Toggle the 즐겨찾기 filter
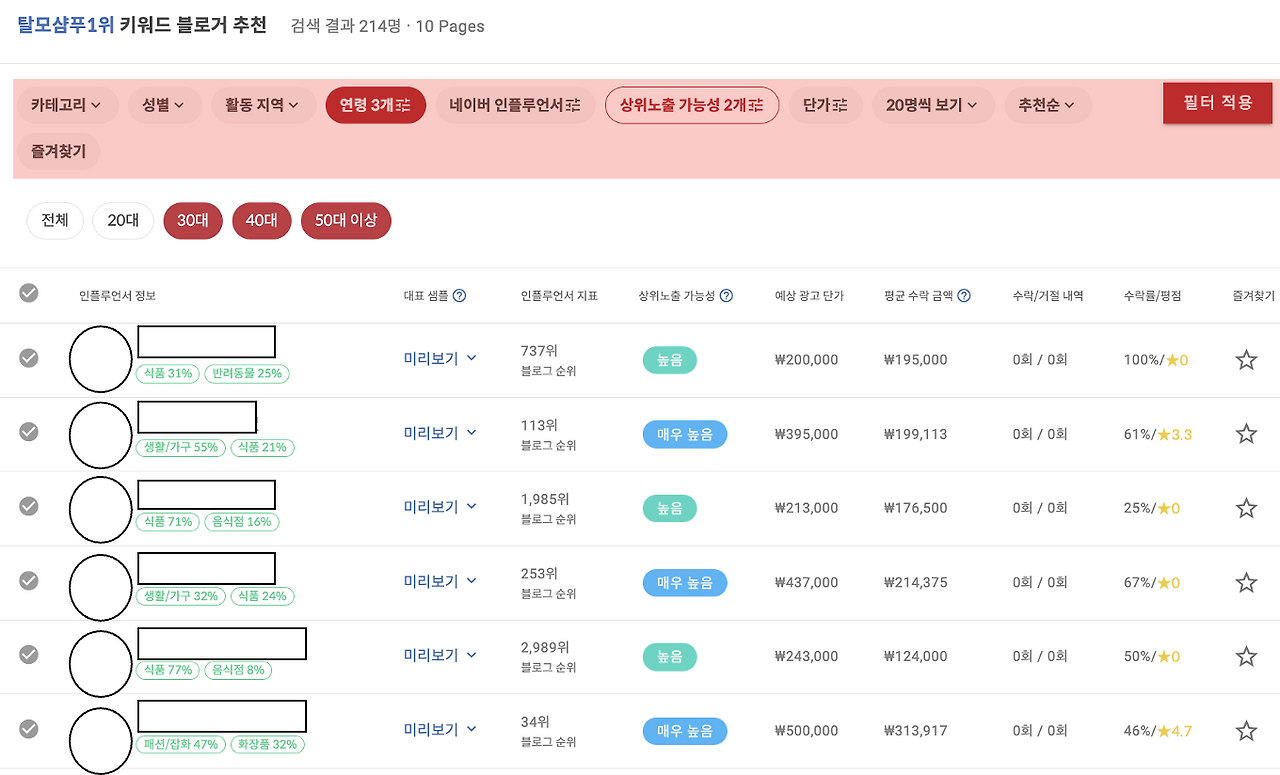This screenshot has width=1280, height=775. [58, 151]
